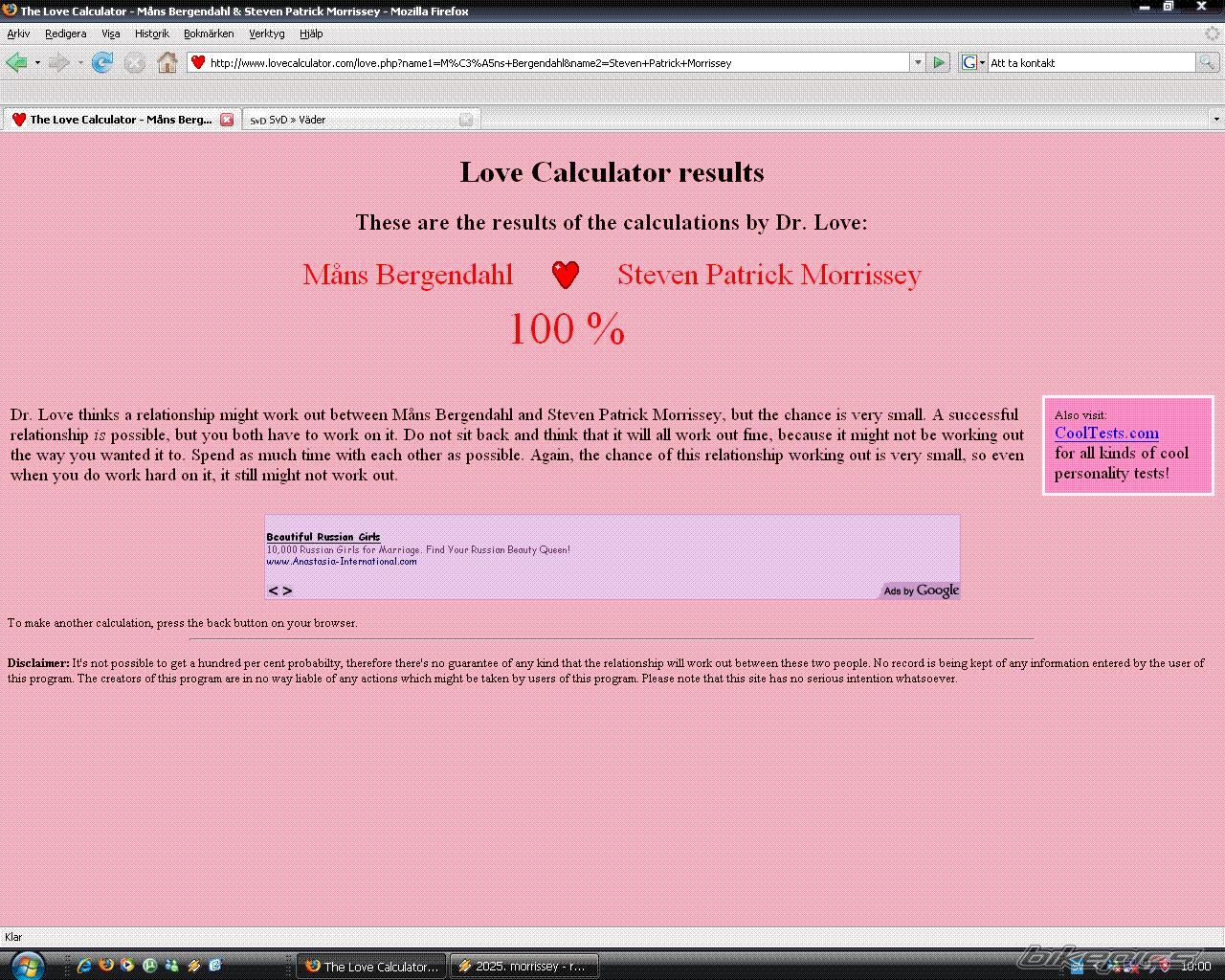Close the SvD Väder tab
This screenshot has width=1225, height=980.
466,120
